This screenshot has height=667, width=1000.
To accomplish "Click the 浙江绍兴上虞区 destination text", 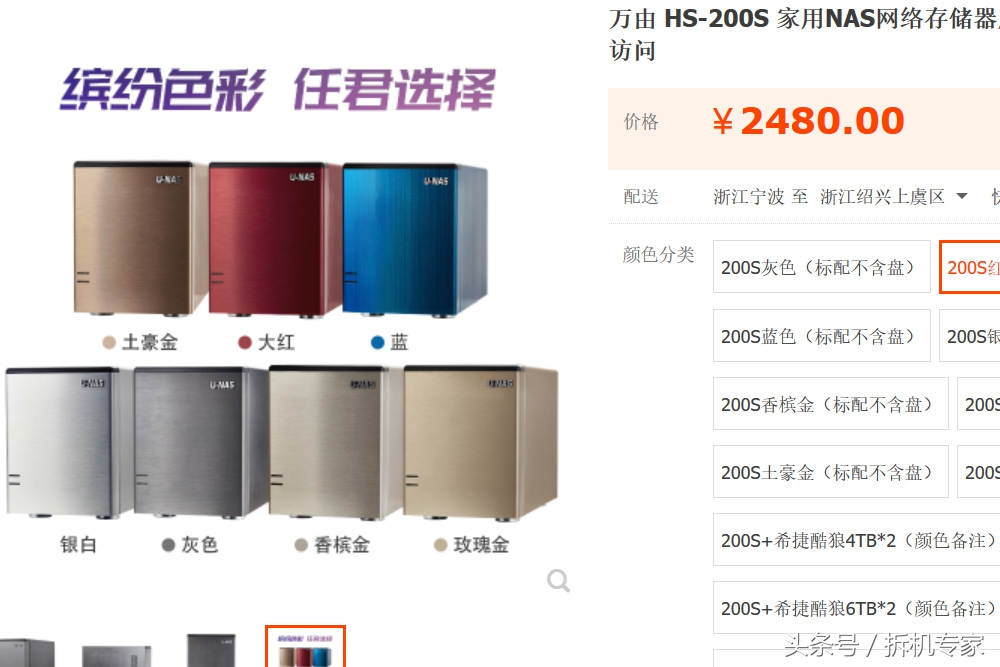I will point(882,196).
